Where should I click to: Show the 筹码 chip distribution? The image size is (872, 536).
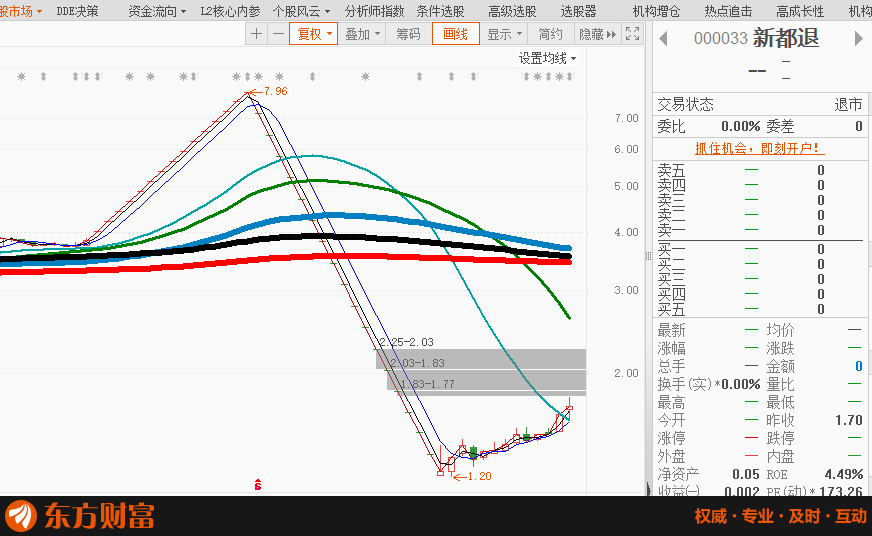[x=408, y=34]
